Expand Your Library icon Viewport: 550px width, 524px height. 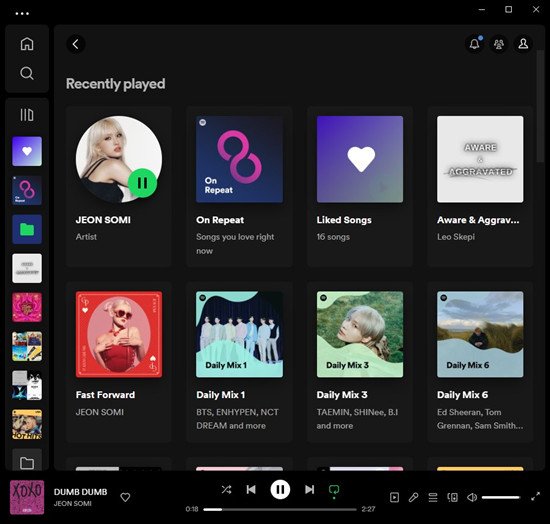(x=27, y=115)
